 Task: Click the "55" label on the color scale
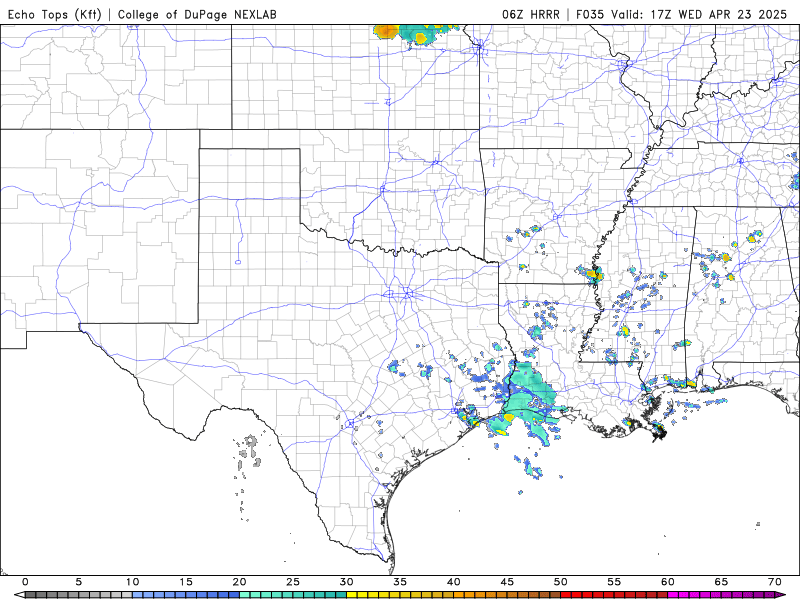614,582
